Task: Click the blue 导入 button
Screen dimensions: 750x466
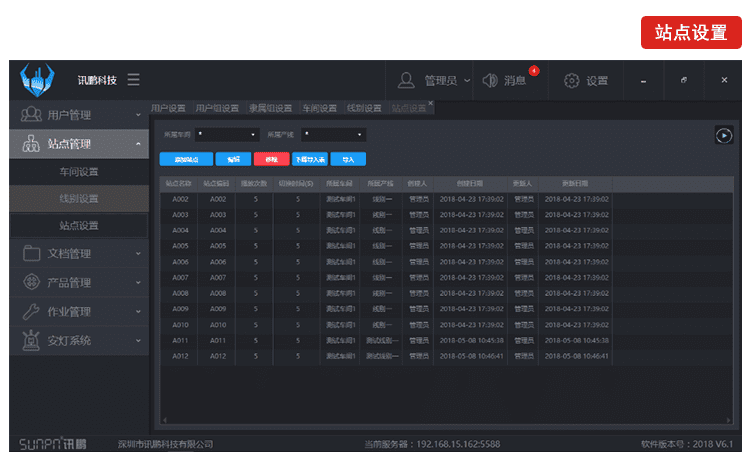Action: pyautogui.click(x=348, y=158)
